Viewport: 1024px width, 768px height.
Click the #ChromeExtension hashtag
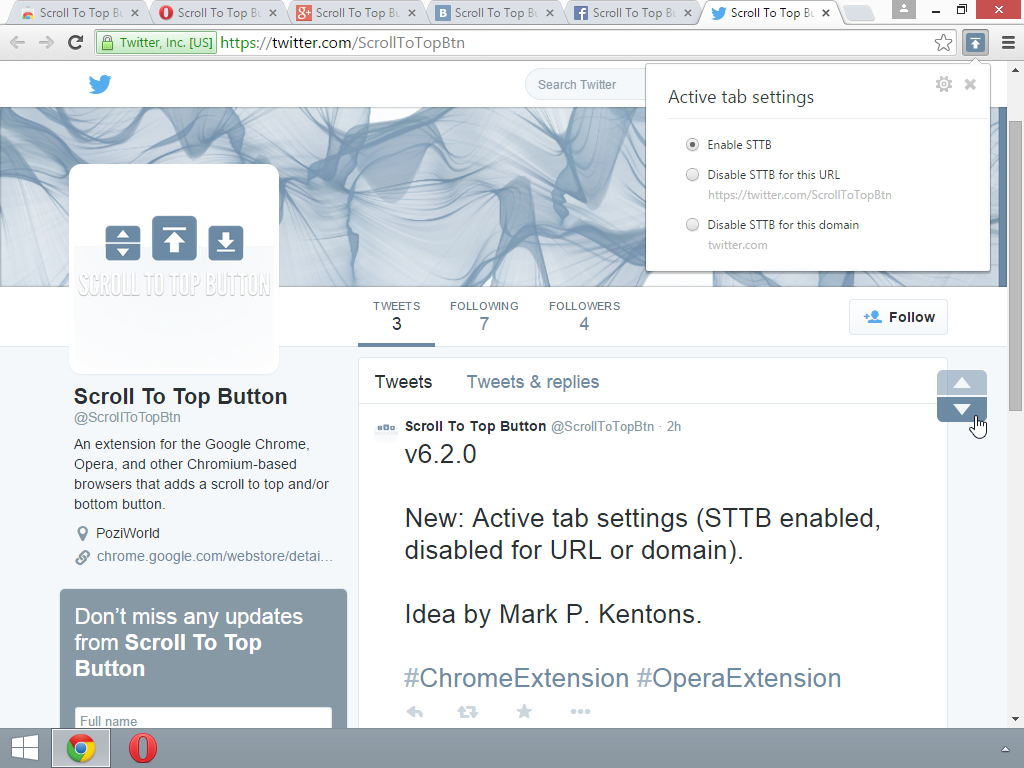tap(516, 679)
